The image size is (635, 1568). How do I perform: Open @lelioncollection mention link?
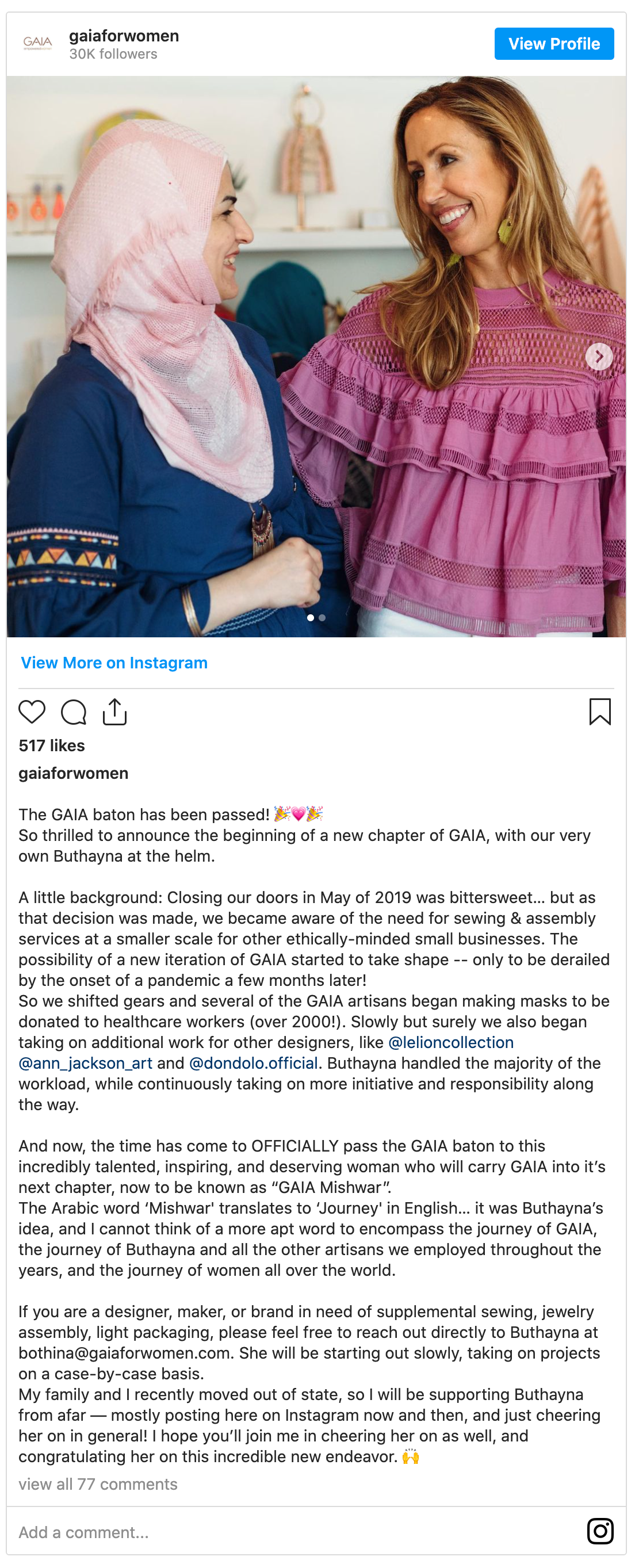point(451,1042)
